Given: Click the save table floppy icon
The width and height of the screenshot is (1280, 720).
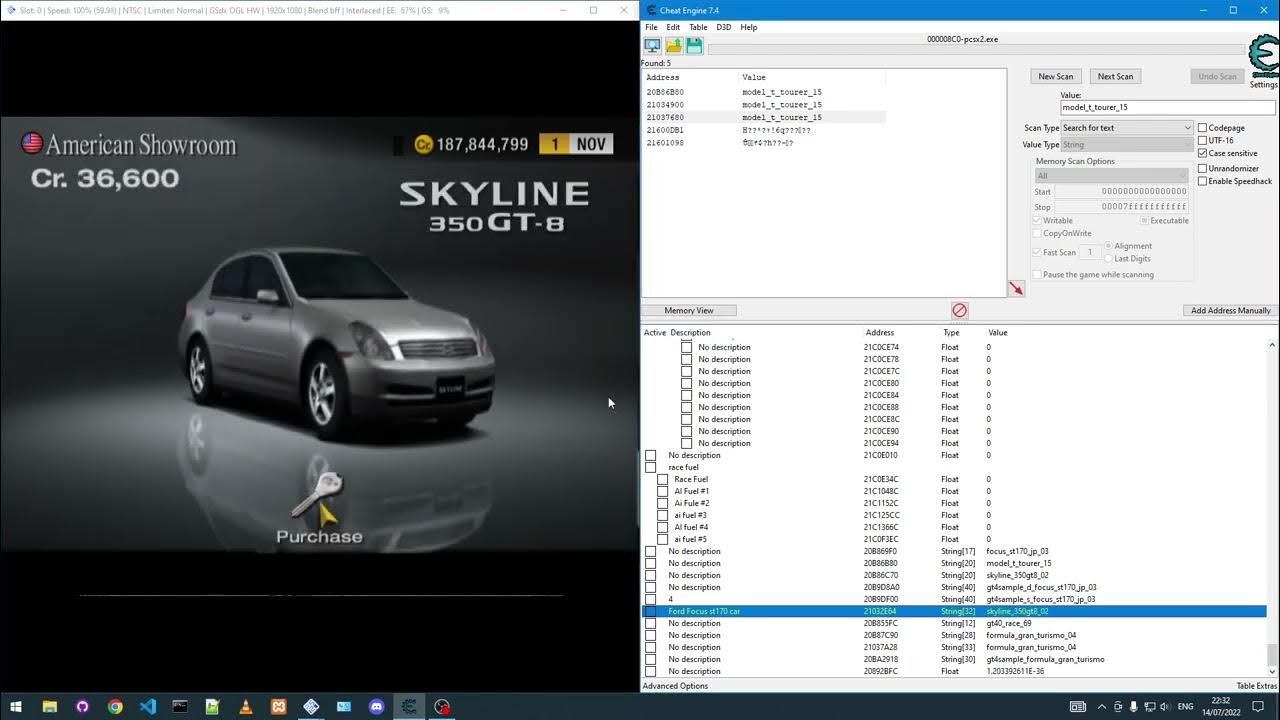Looking at the screenshot, I should coord(694,46).
